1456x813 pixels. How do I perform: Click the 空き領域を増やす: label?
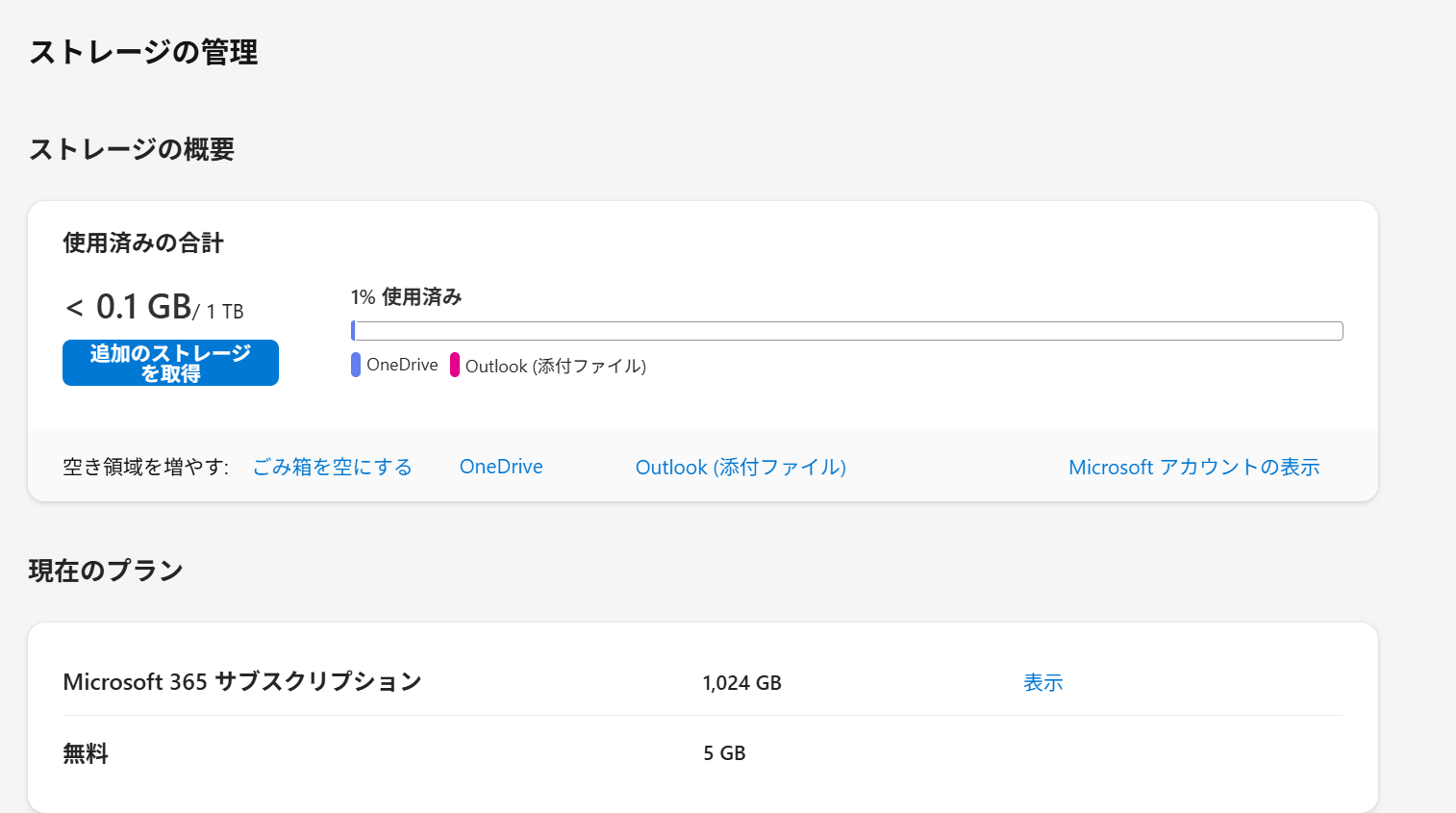(146, 467)
